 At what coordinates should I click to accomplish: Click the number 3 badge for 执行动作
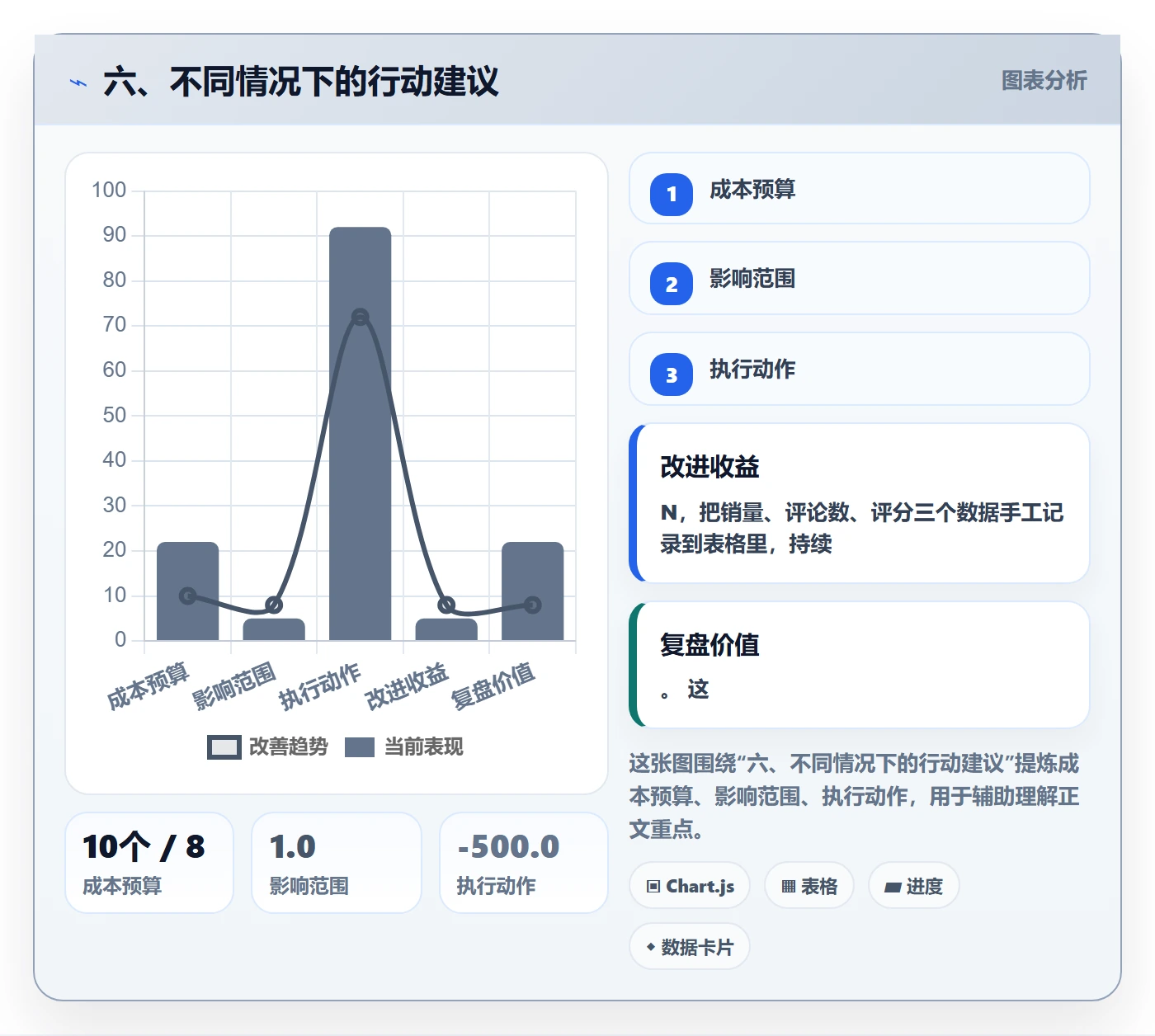click(x=672, y=374)
